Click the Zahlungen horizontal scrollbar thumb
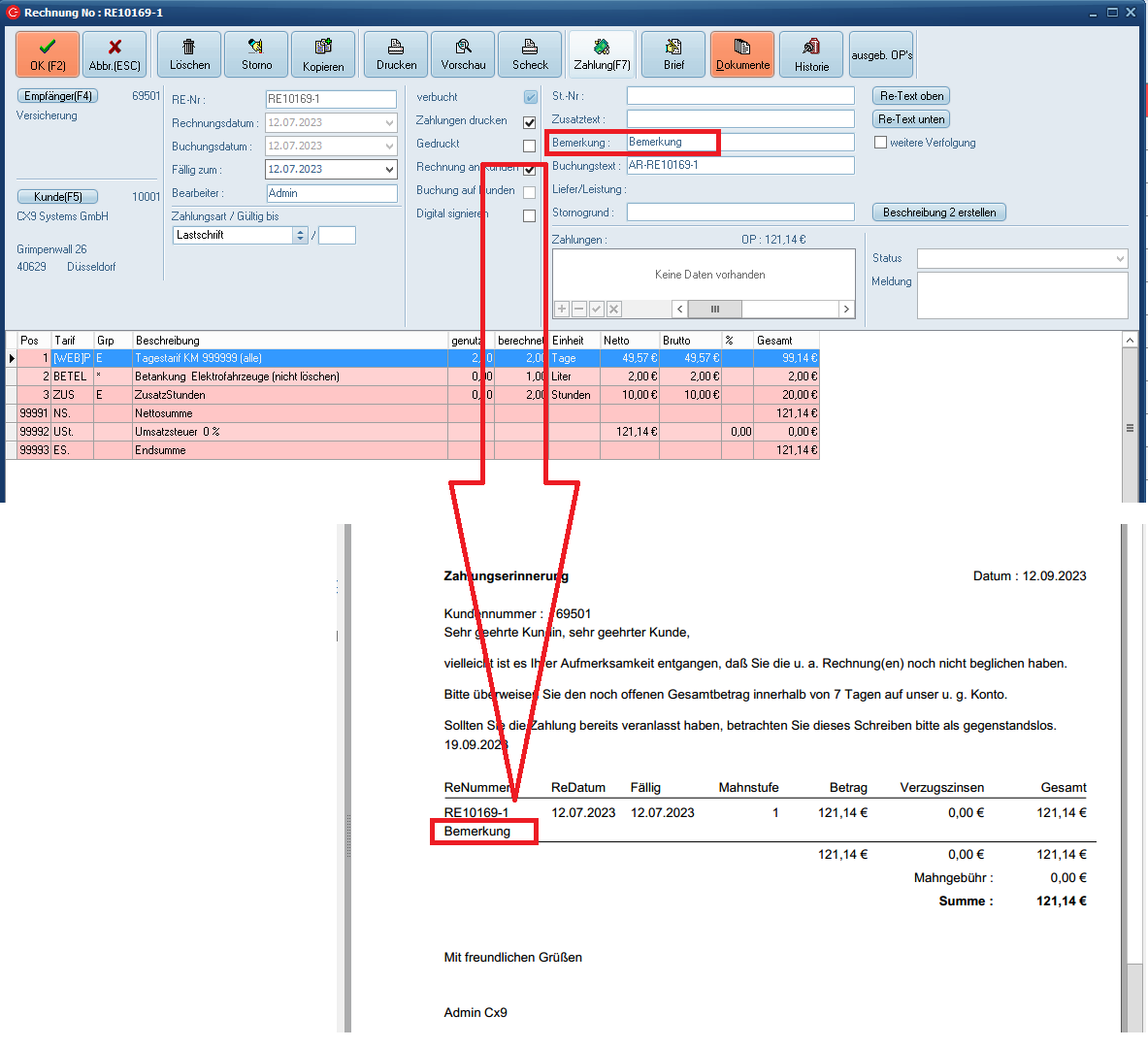The height and width of the screenshot is (1048, 1148). pos(715,310)
